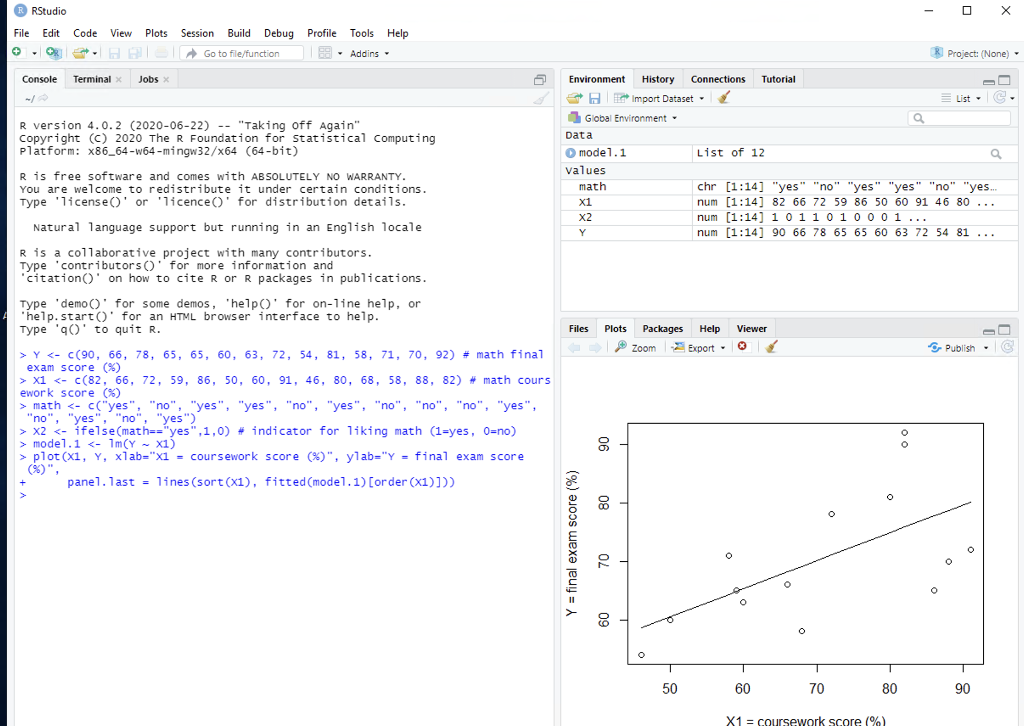Expand the model.1 object in Environment
The width and height of the screenshot is (1024, 726).
point(571,152)
